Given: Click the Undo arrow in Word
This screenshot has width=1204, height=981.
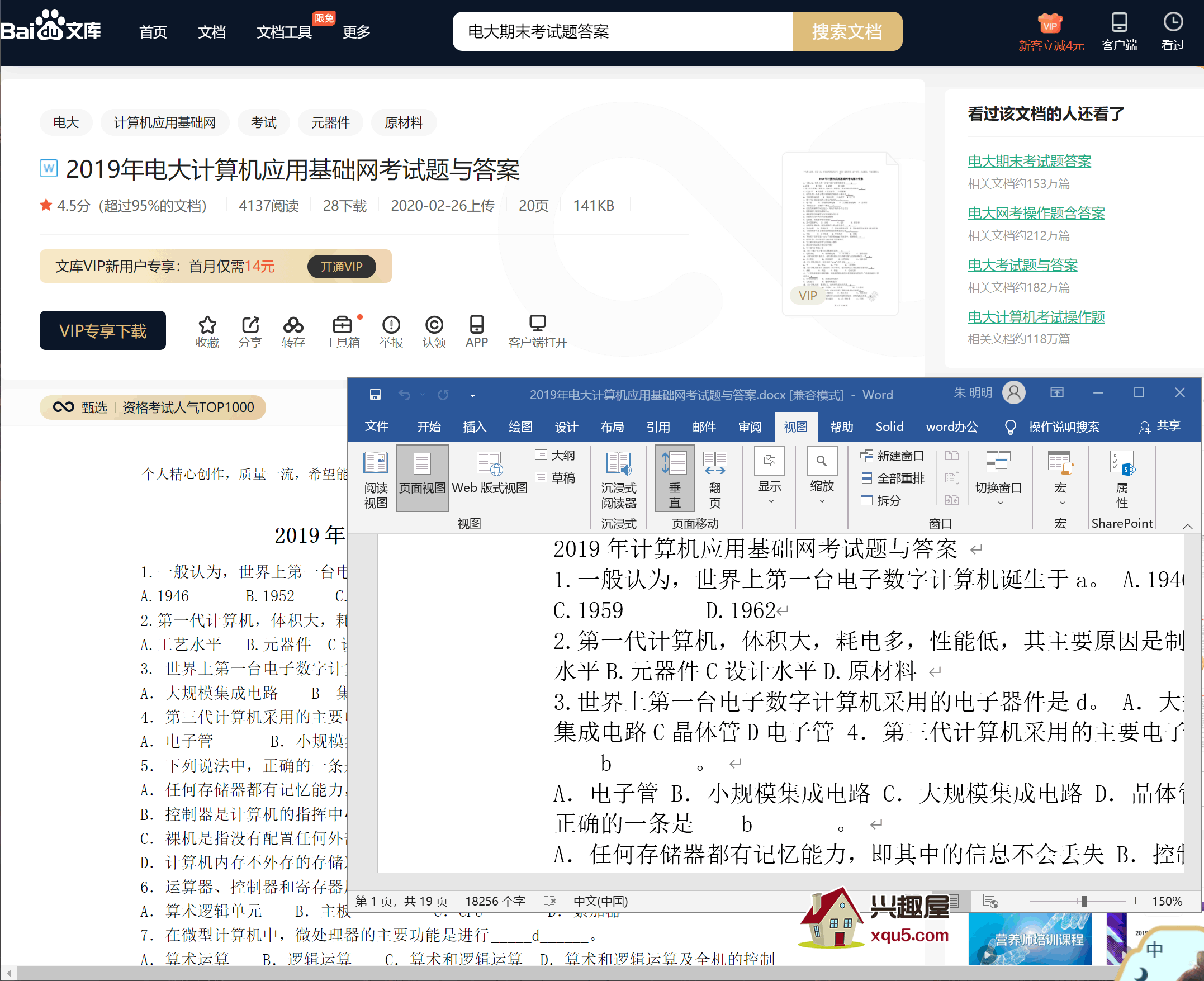Looking at the screenshot, I should tap(405, 395).
